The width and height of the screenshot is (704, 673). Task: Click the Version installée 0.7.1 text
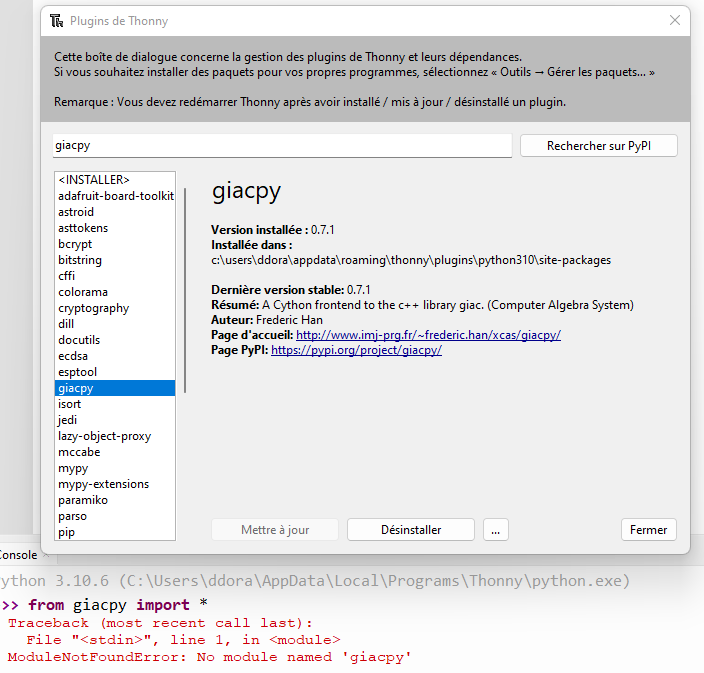coord(273,230)
